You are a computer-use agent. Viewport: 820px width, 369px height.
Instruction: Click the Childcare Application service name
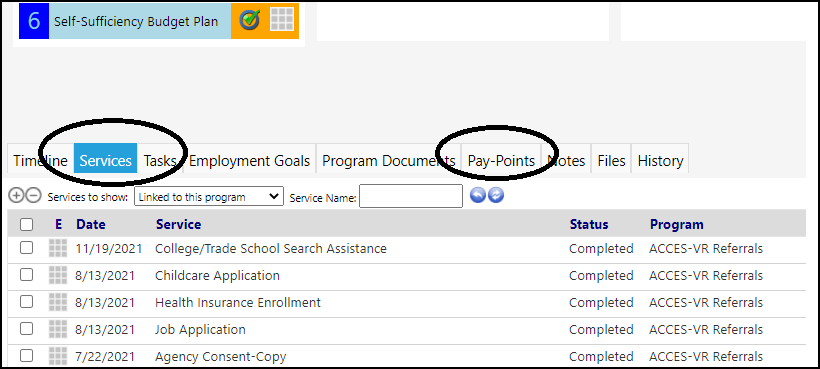[x=218, y=275]
